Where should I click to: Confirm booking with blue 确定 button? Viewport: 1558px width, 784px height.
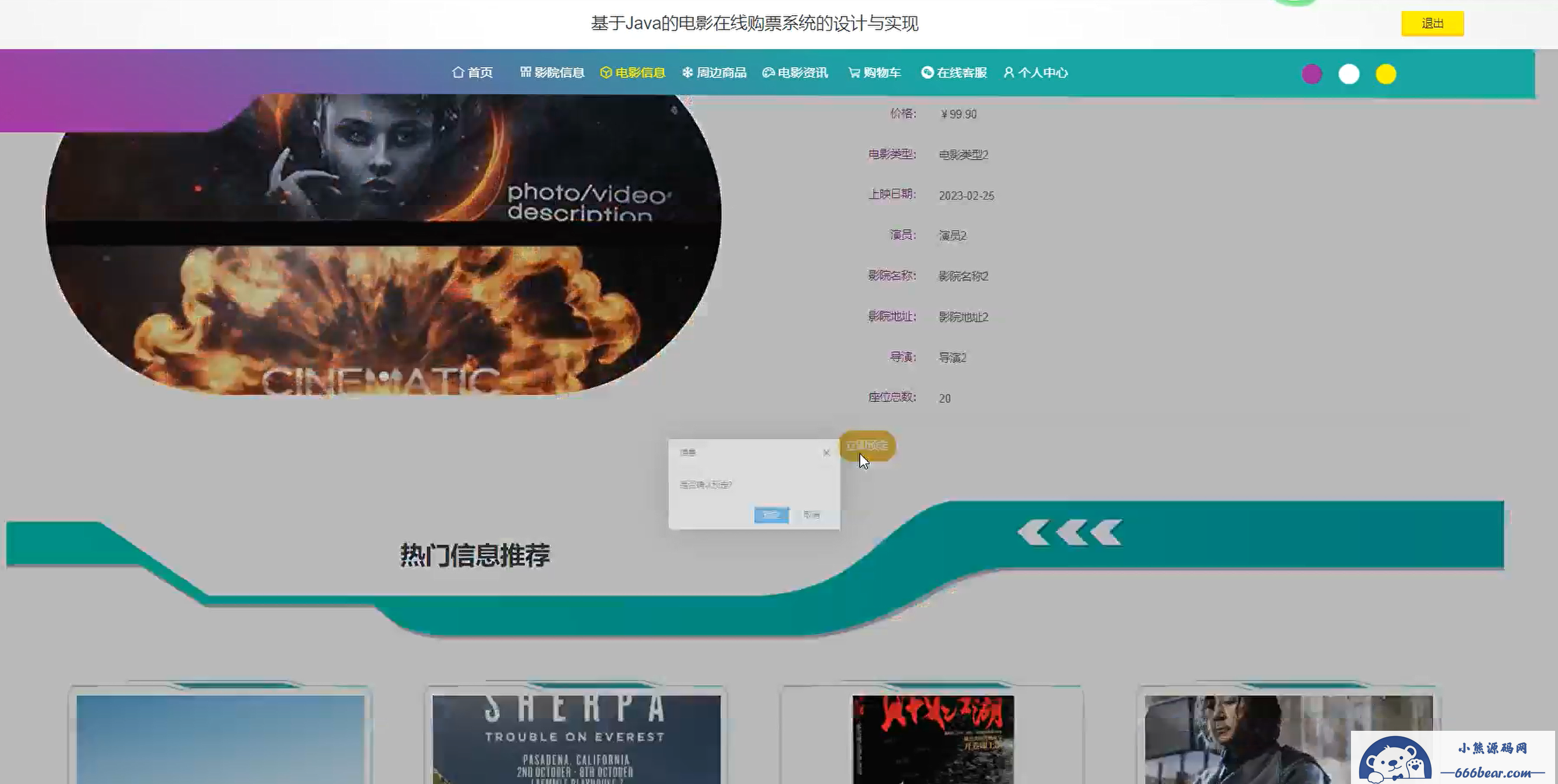coord(771,515)
